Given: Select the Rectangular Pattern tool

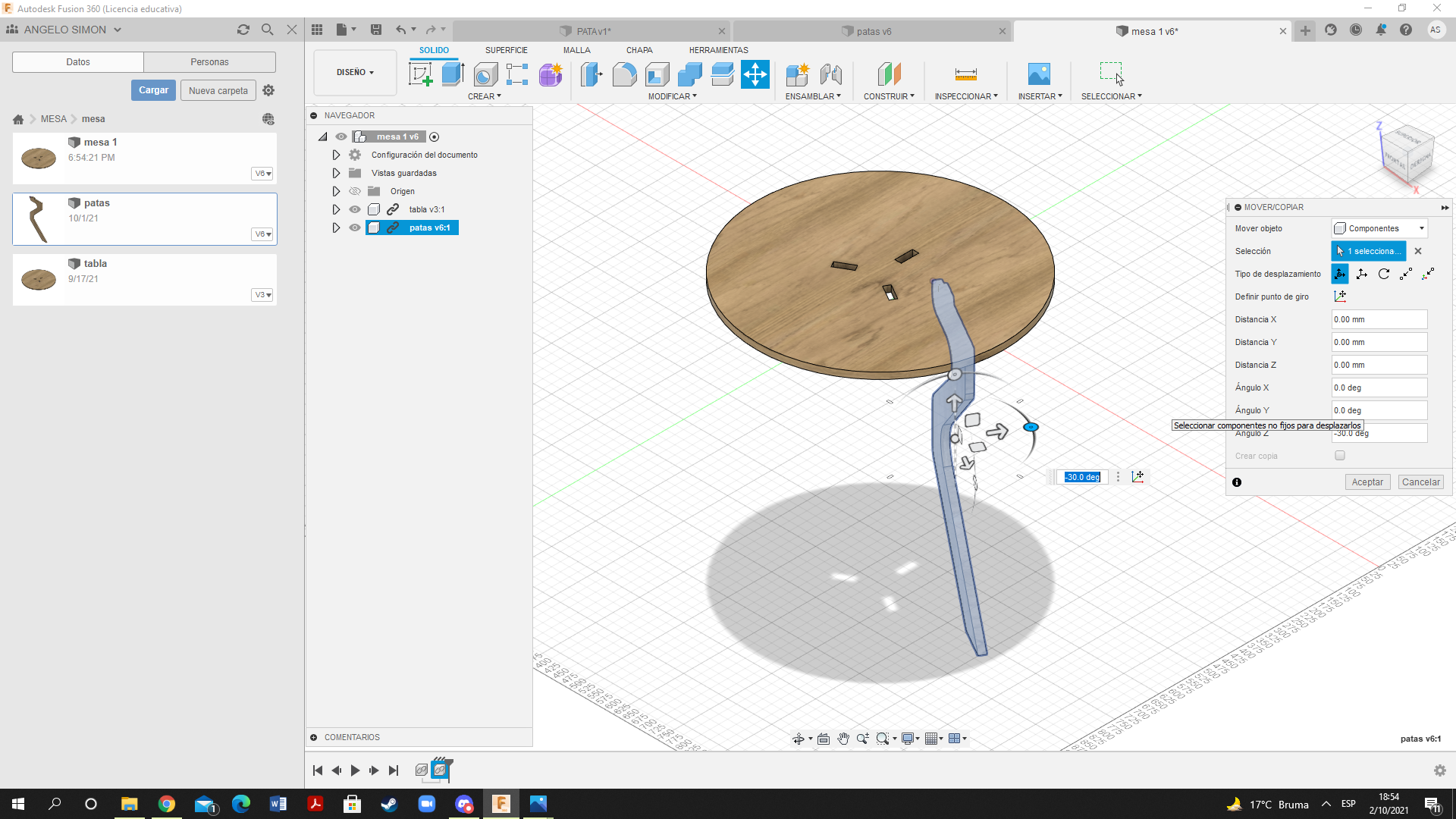Looking at the screenshot, I should 517,74.
